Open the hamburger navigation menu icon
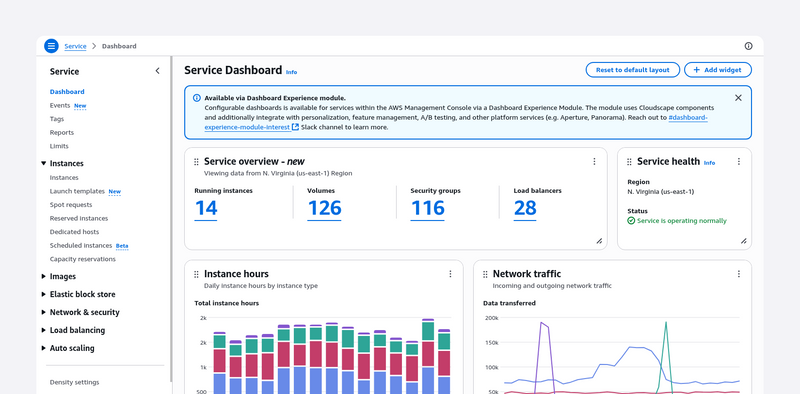This screenshot has height=394, width=800. [x=51, y=46]
